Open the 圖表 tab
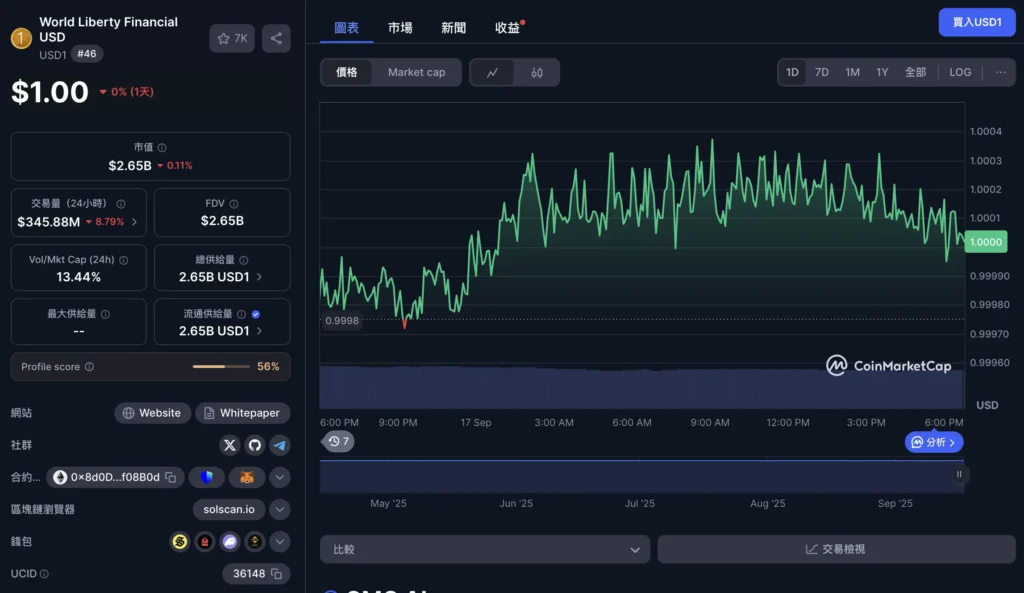This screenshot has height=593, width=1024. coord(346,27)
